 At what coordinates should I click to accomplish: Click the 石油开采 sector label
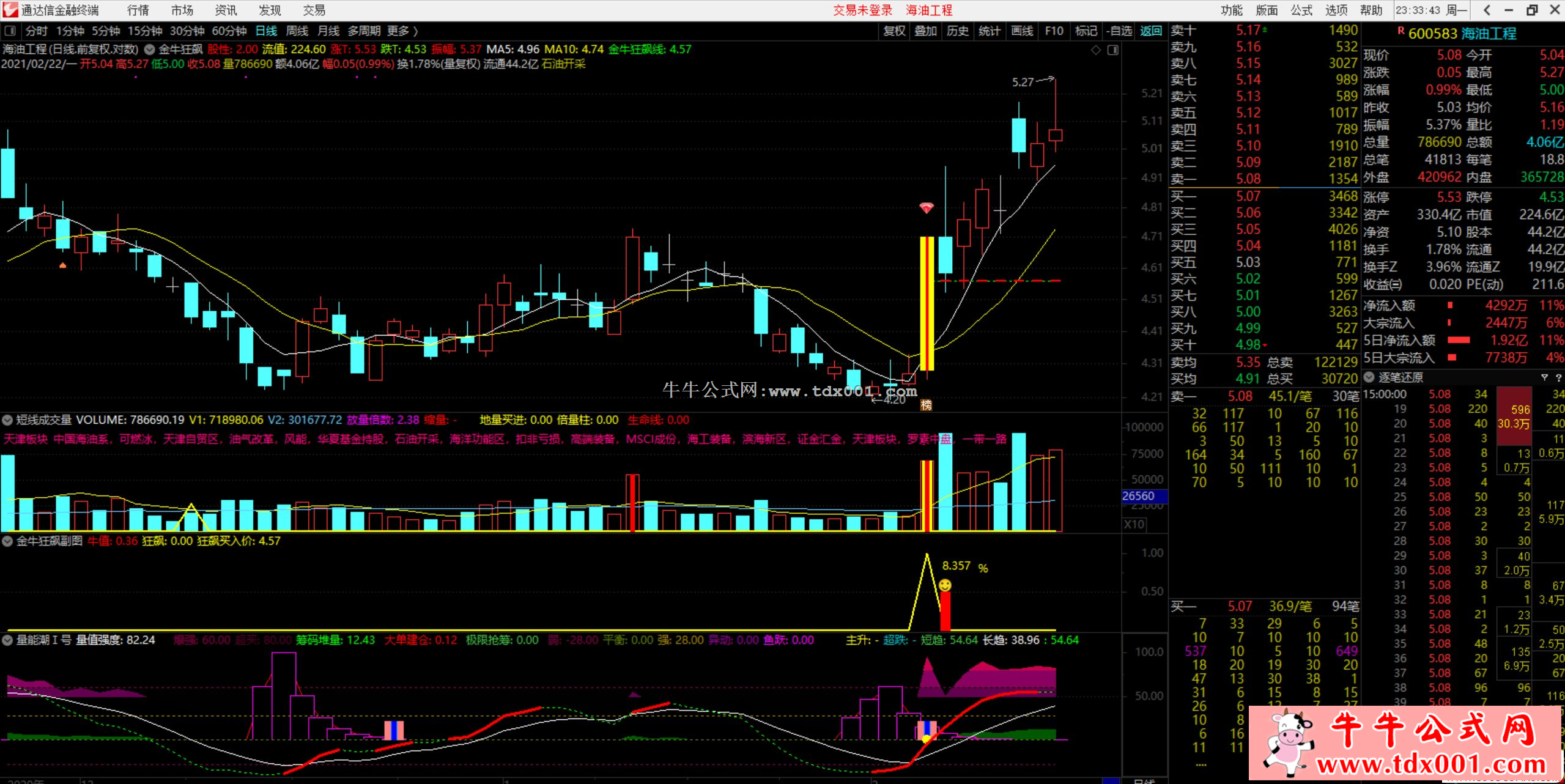click(563, 64)
